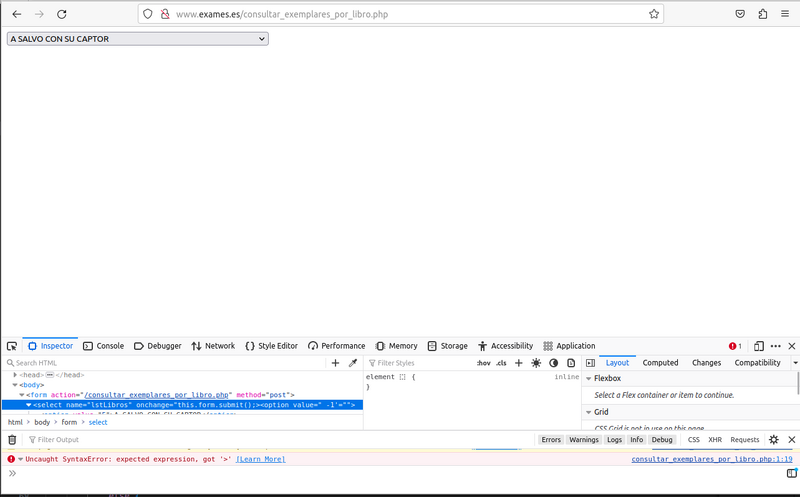800x497 pixels.
Task: Collapse the form node
Action: [22, 395]
